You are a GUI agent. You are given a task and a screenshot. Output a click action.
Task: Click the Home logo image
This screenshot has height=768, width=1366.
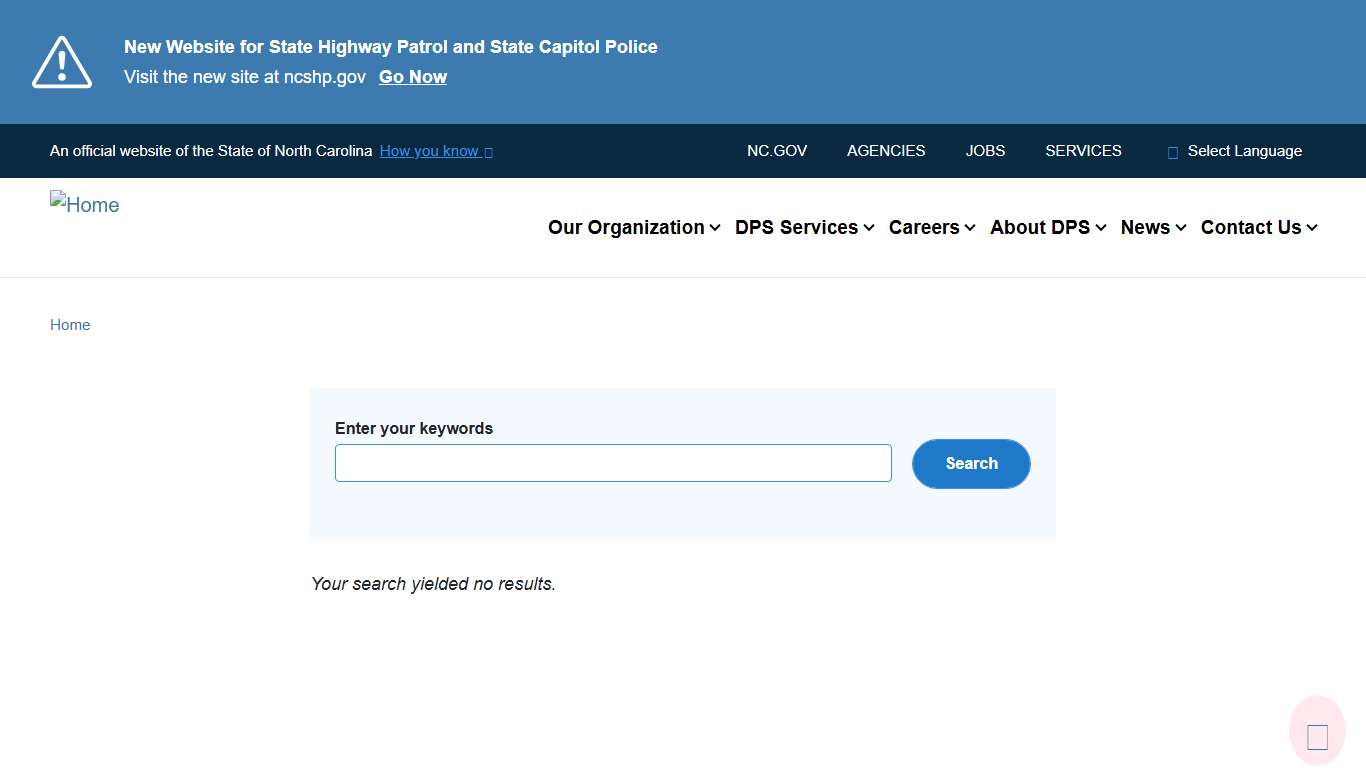[x=84, y=204]
